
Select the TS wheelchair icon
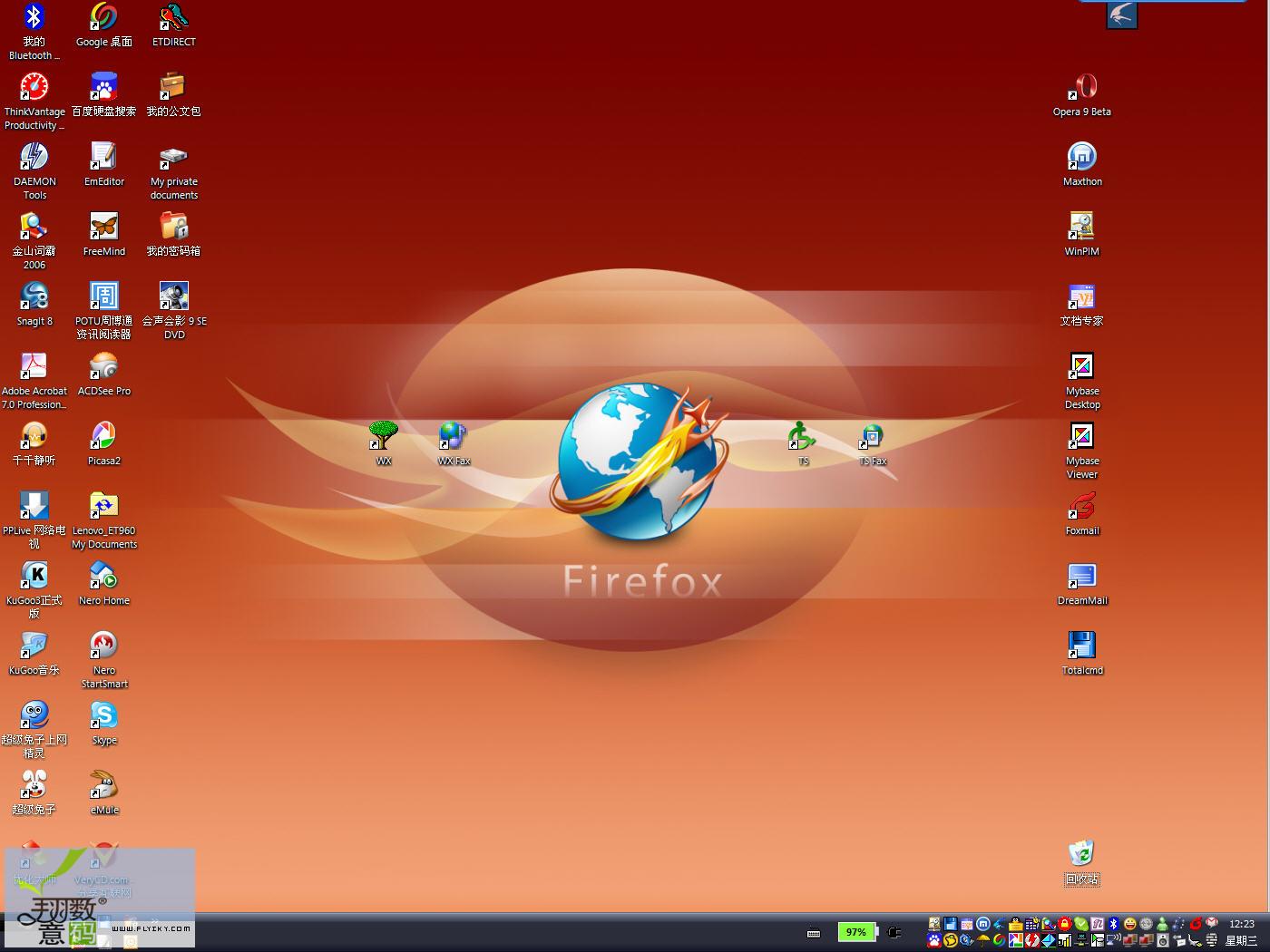[x=802, y=444]
